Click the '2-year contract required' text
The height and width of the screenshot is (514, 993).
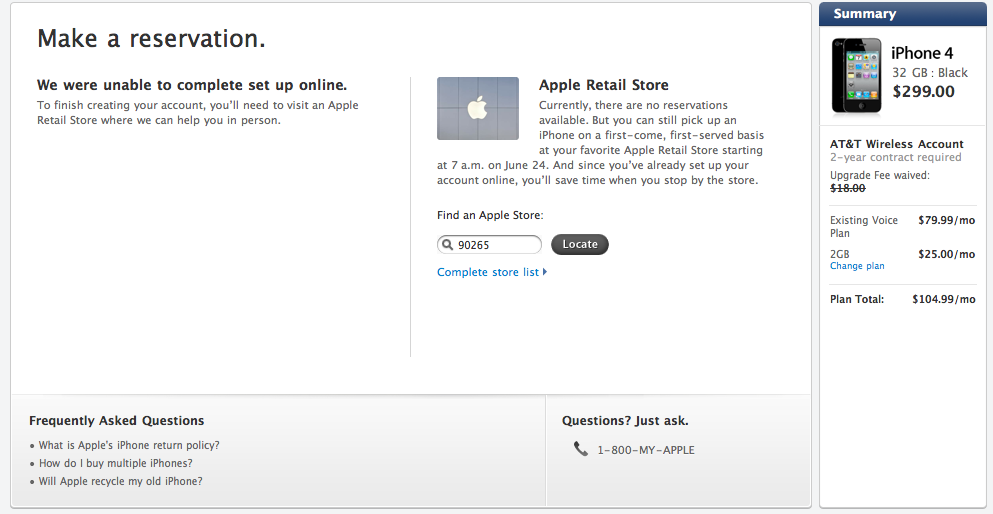pyautogui.click(x=895, y=157)
